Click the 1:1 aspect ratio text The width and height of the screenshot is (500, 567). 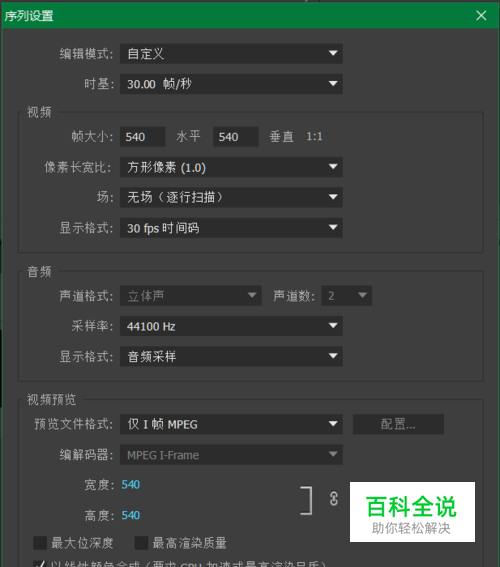pos(314,136)
